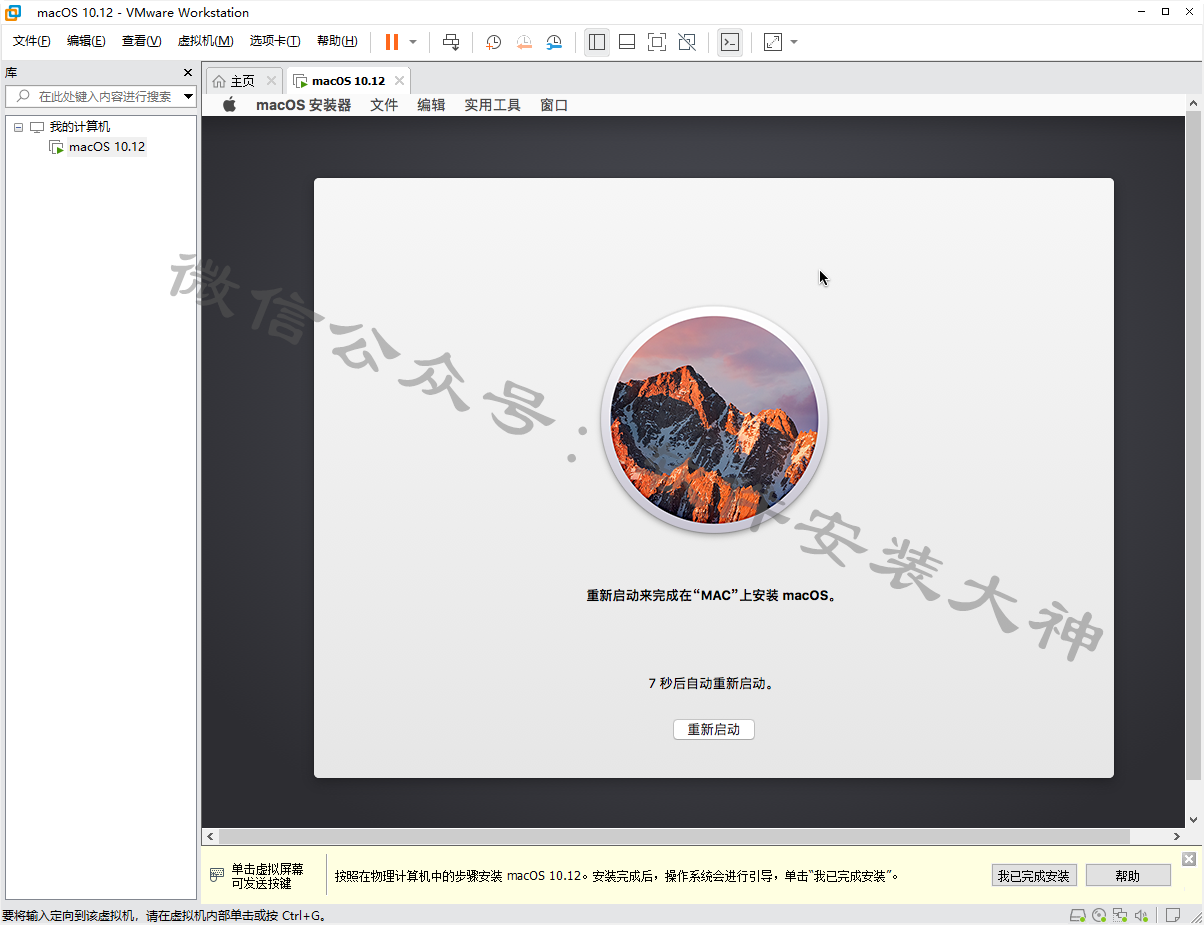This screenshot has width=1204, height=925.
Task: Open the power options dropdown beside the pause icon
Action: click(x=413, y=42)
